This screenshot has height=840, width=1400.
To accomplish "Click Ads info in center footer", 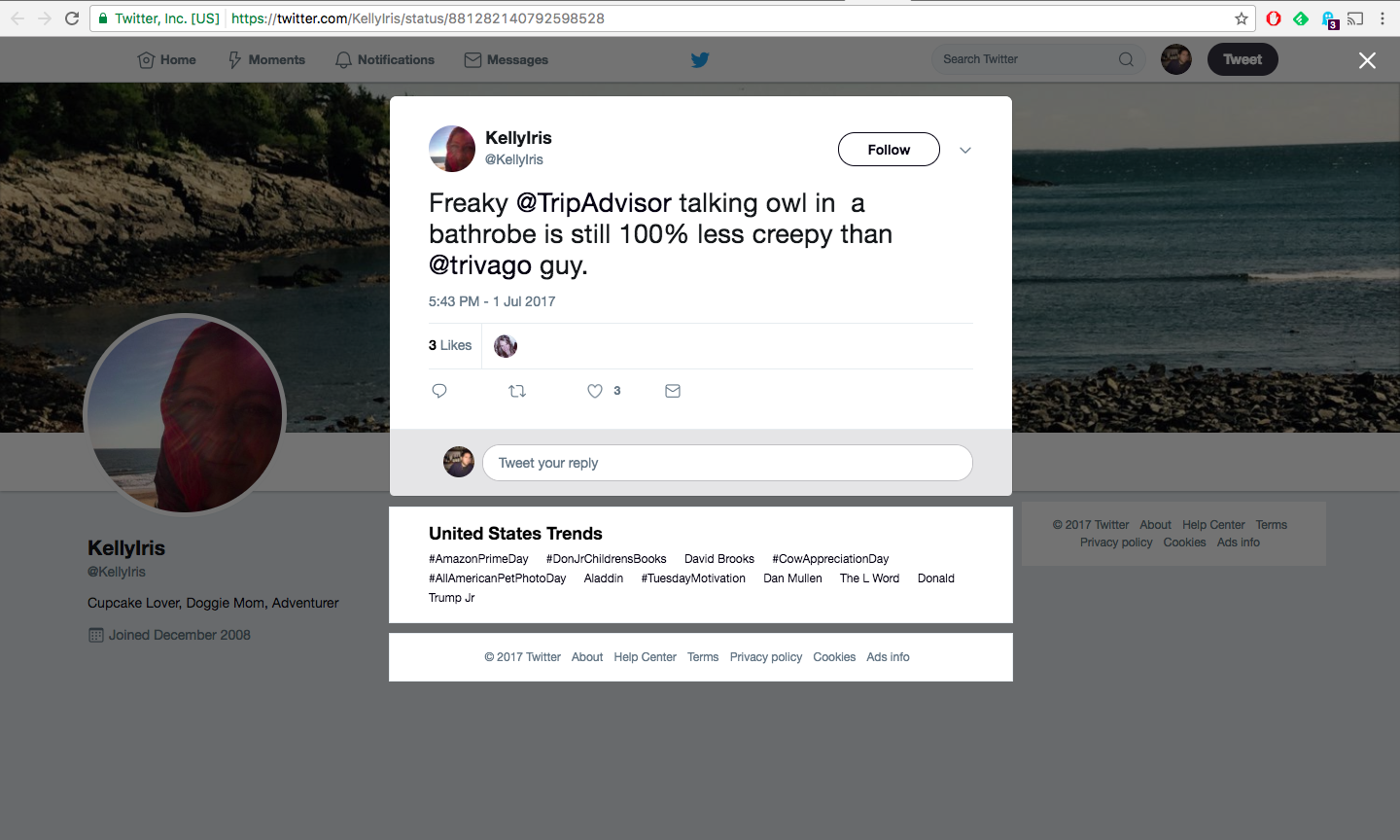I will 888,657.
